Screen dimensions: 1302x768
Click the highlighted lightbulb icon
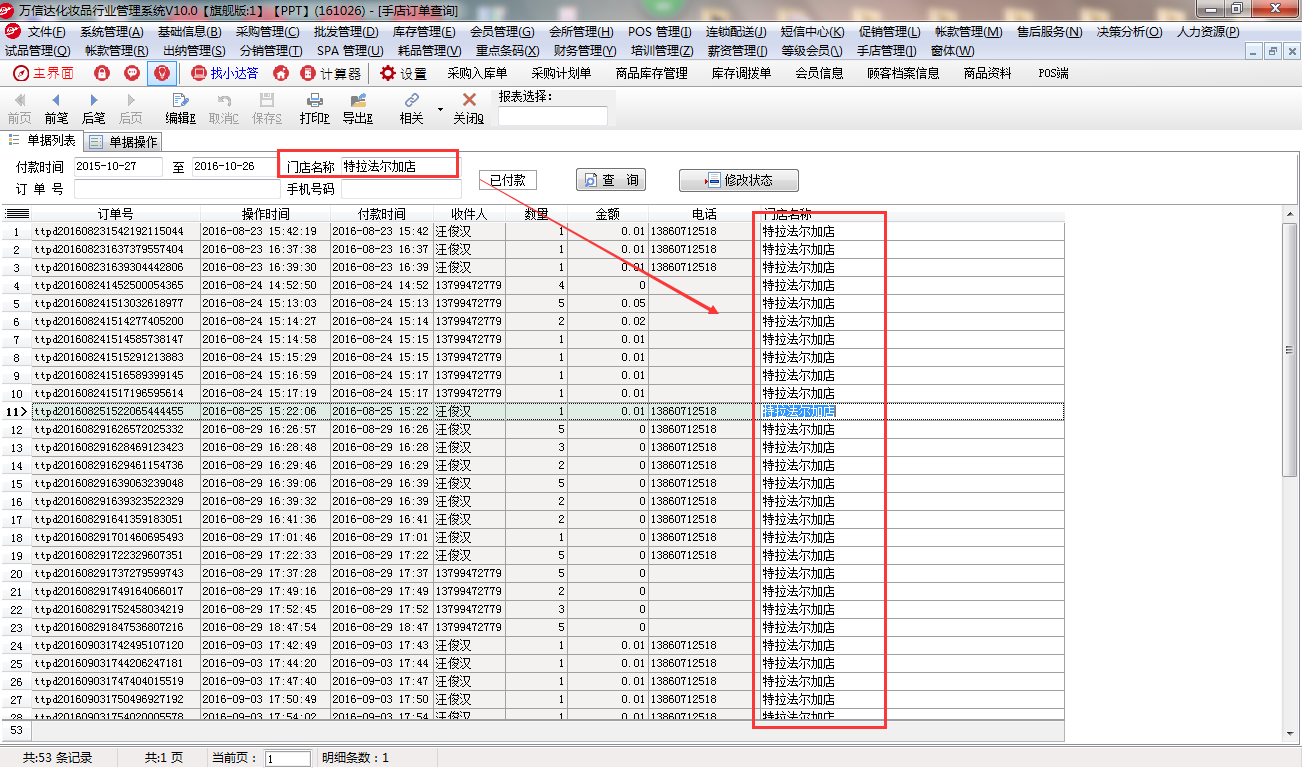pyautogui.click(x=162, y=73)
